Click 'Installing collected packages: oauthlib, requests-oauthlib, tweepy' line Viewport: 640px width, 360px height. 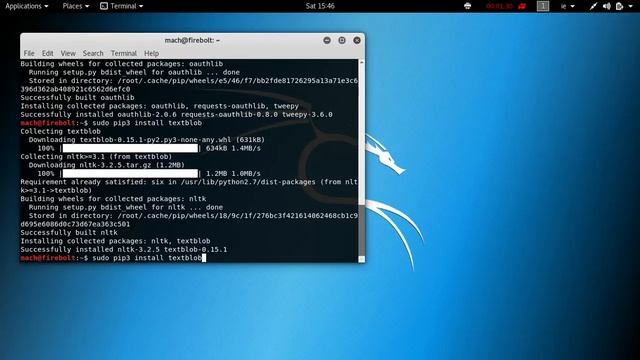pos(160,106)
